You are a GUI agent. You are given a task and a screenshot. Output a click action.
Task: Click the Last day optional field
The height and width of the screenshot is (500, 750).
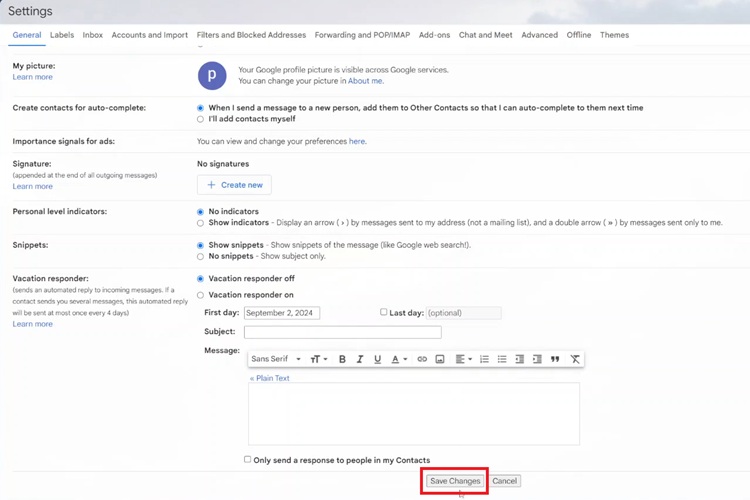tap(463, 313)
